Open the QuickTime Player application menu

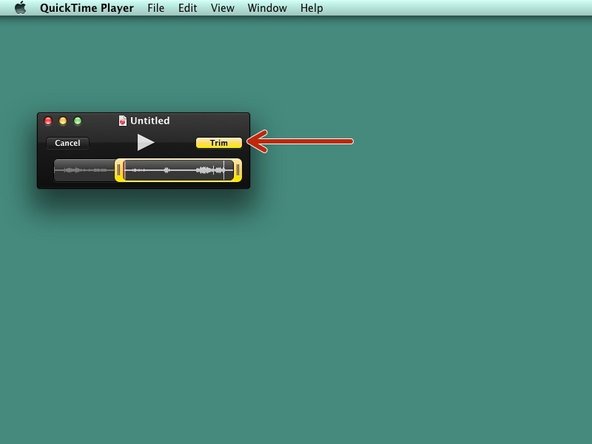86,8
